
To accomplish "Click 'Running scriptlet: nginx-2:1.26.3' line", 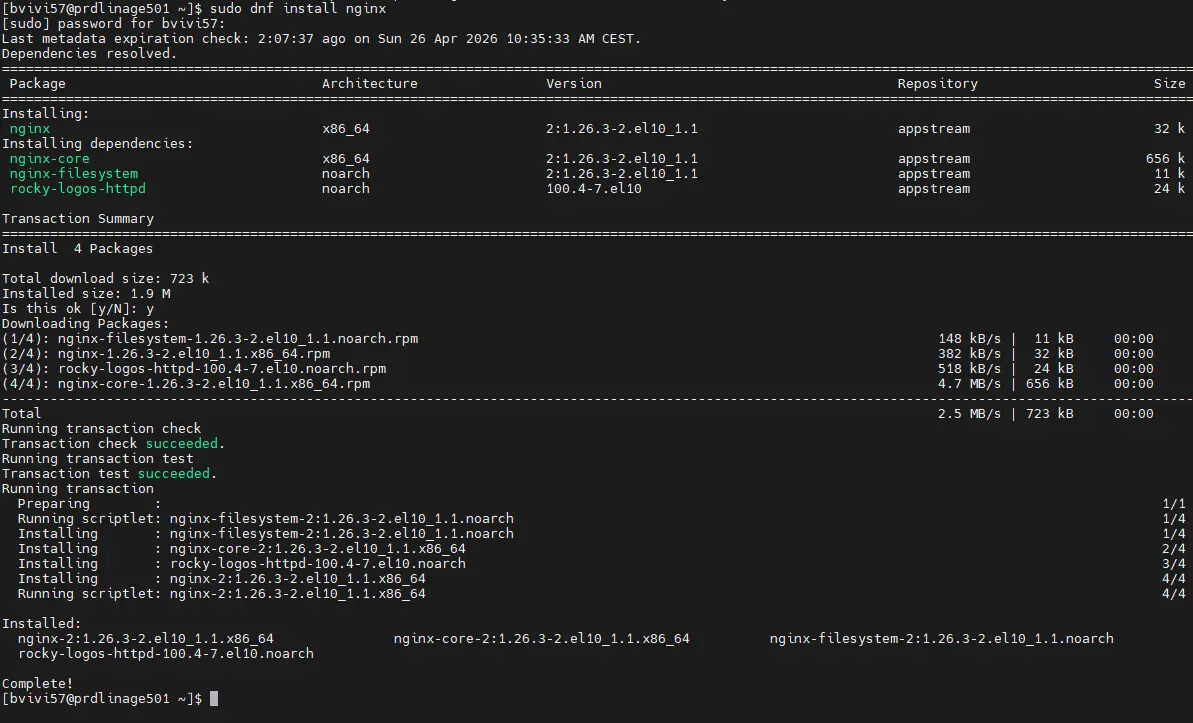I will (x=221, y=594).
